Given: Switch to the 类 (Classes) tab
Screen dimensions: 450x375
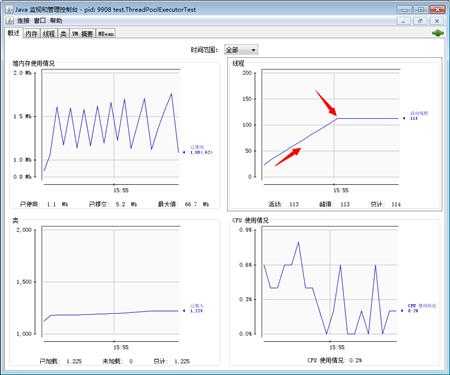Looking at the screenshot, I should click(x=63, y=34).
